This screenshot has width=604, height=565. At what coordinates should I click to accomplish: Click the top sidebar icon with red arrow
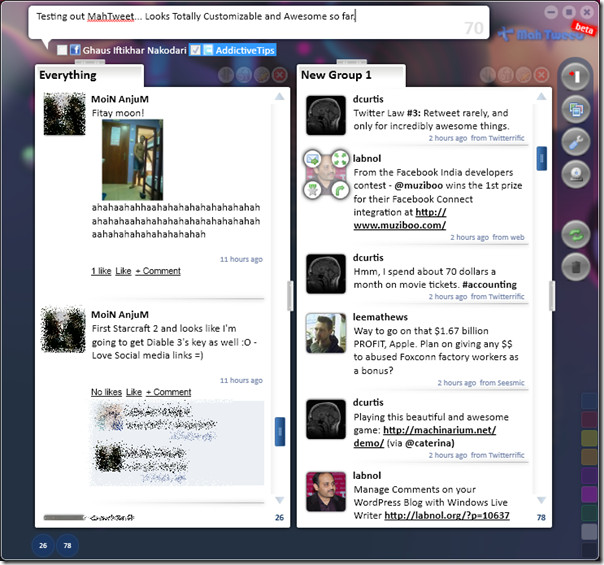coord(573,76)
